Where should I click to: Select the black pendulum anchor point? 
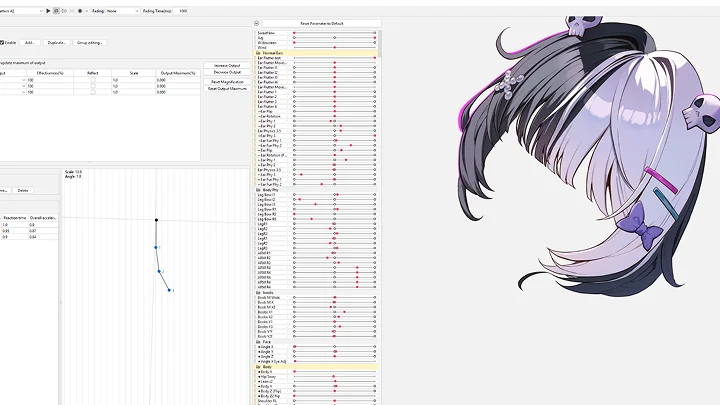point(156,220)
